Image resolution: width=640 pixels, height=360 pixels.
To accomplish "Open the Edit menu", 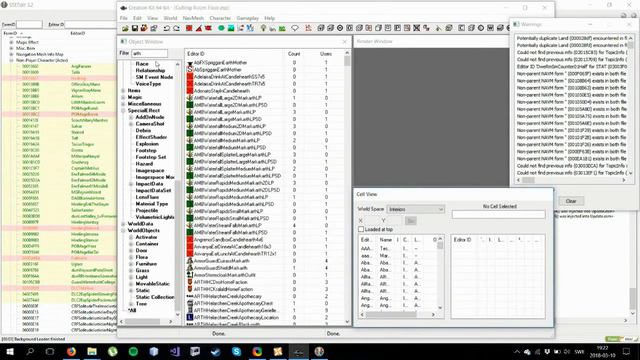I will tap(137, 18).
